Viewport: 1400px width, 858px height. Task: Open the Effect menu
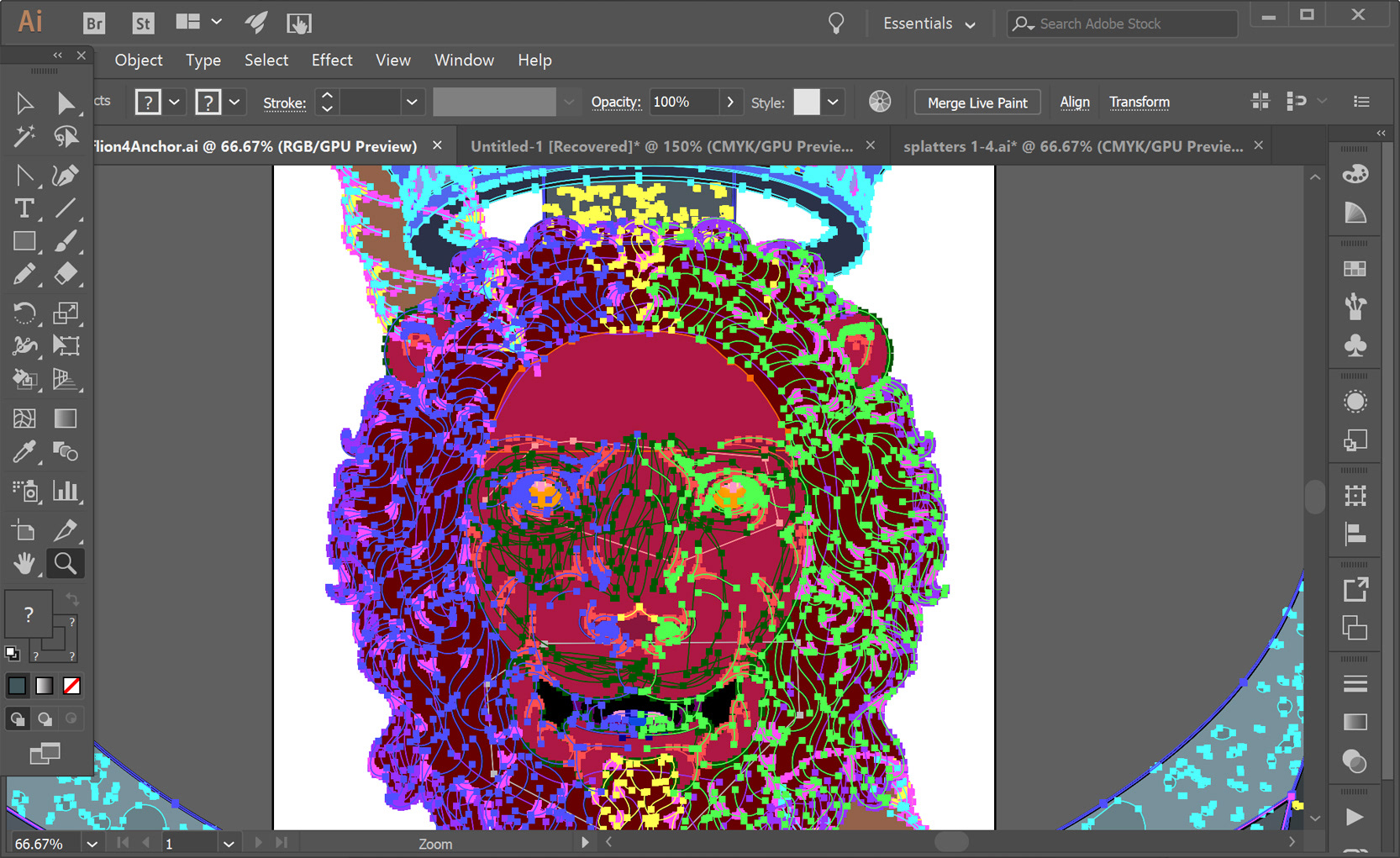pyautogui.click(x=332, y=61)
